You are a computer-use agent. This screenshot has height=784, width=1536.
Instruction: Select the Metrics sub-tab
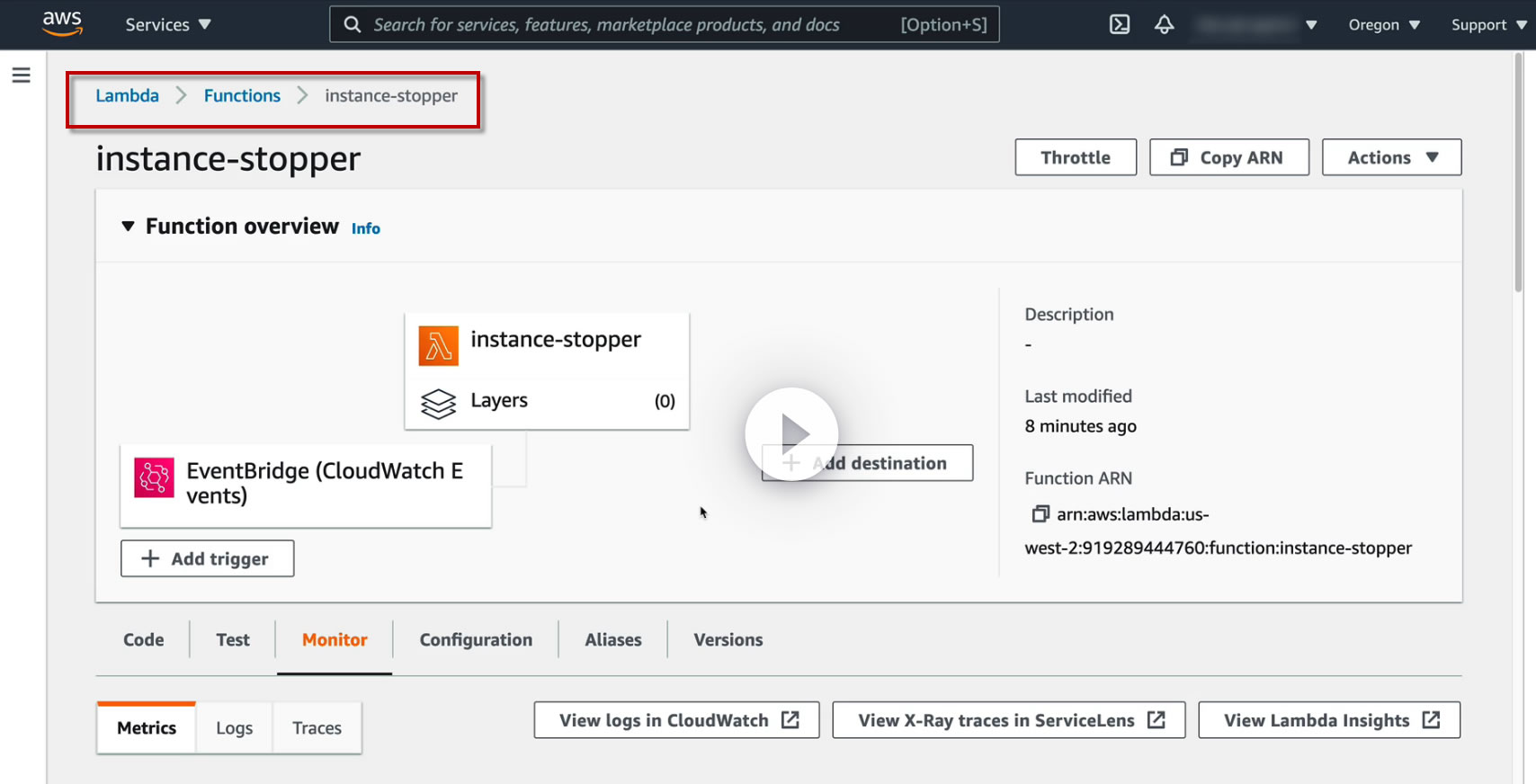point(147,727)
